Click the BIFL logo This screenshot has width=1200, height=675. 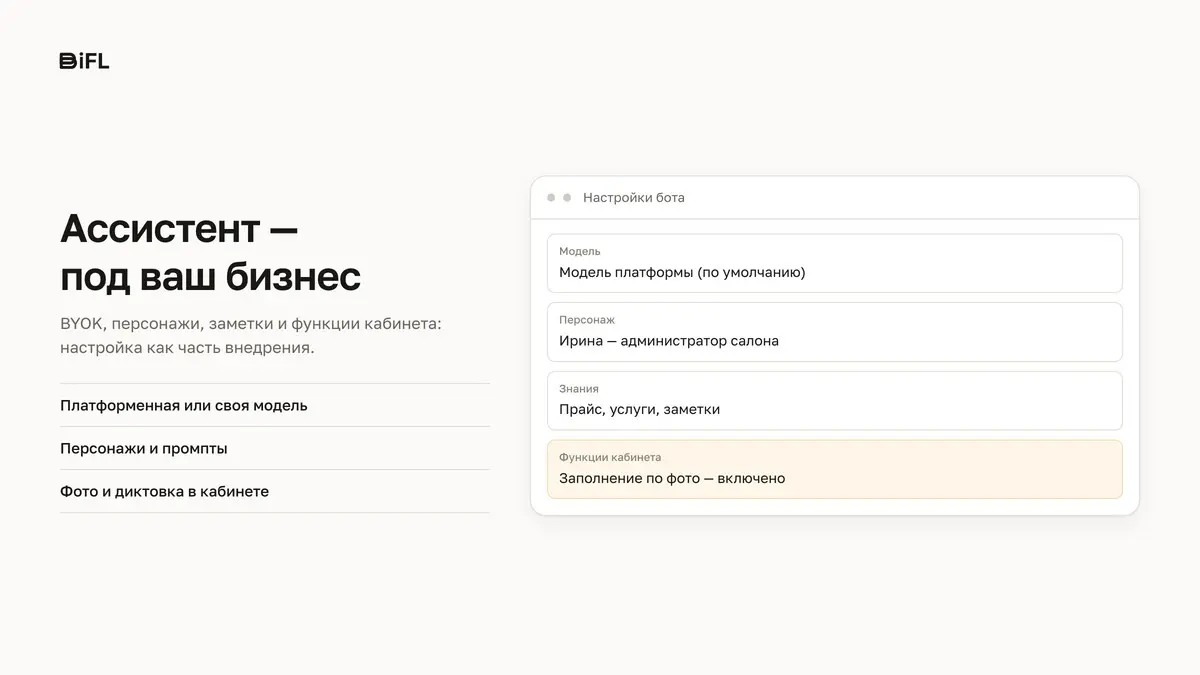tap(84, 61)
